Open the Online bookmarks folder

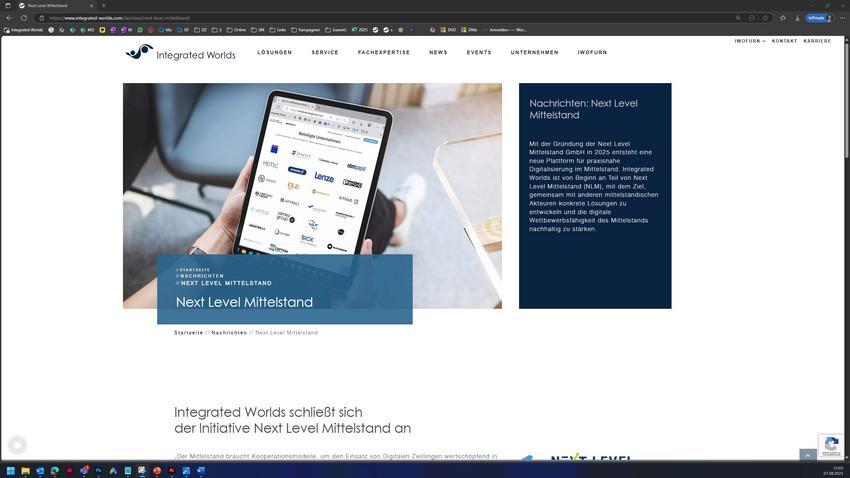[x=236, y=30]
